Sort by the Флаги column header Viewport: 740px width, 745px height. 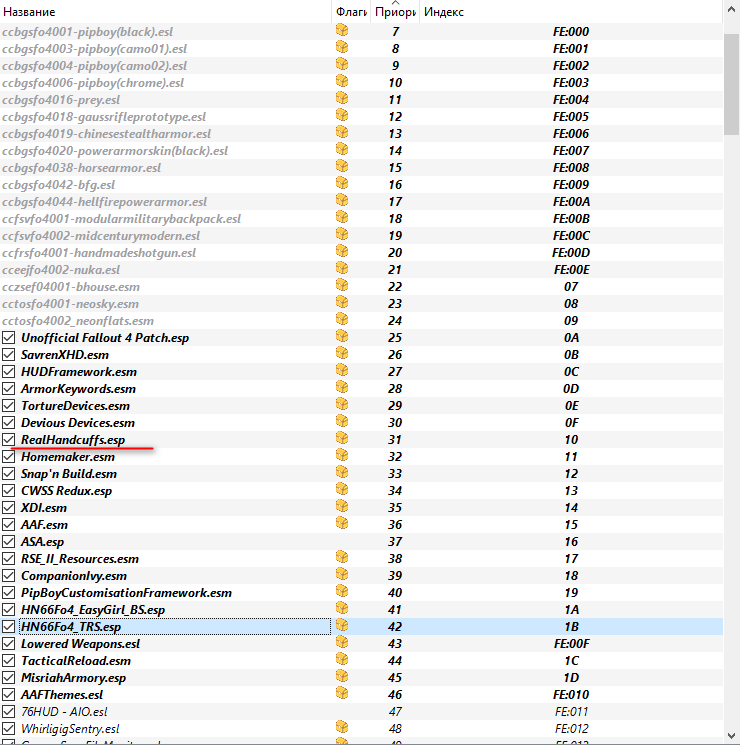(x=351, y=12)
